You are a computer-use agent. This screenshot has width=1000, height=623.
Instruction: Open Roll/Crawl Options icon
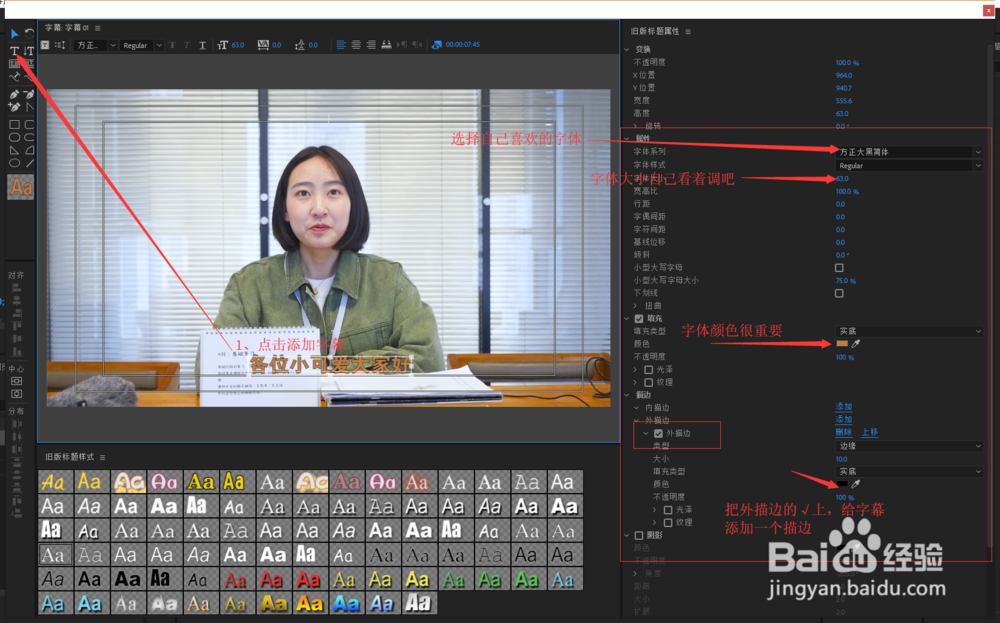[x=60, y=45]
